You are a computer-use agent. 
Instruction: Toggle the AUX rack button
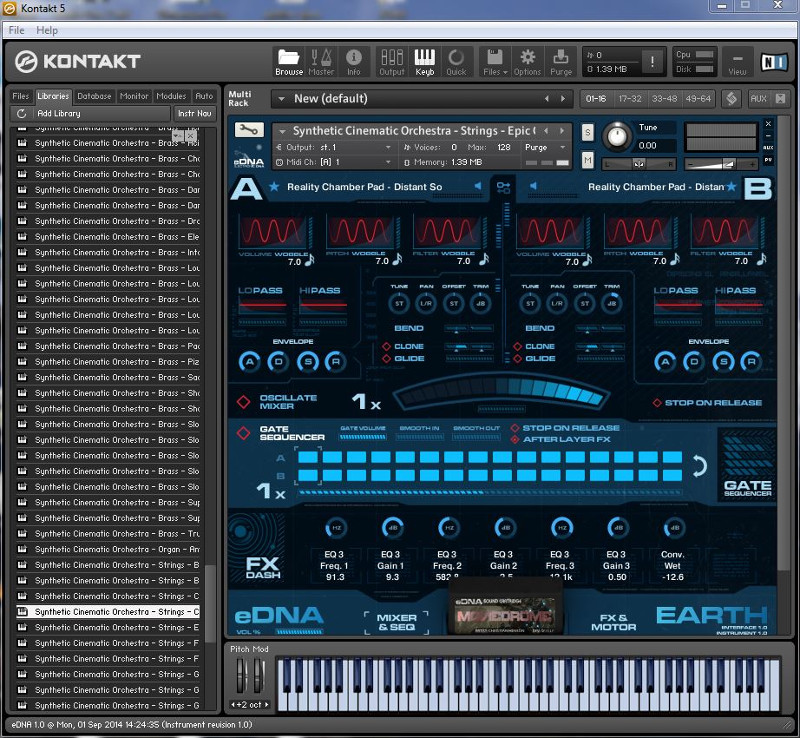coord(759,99)
